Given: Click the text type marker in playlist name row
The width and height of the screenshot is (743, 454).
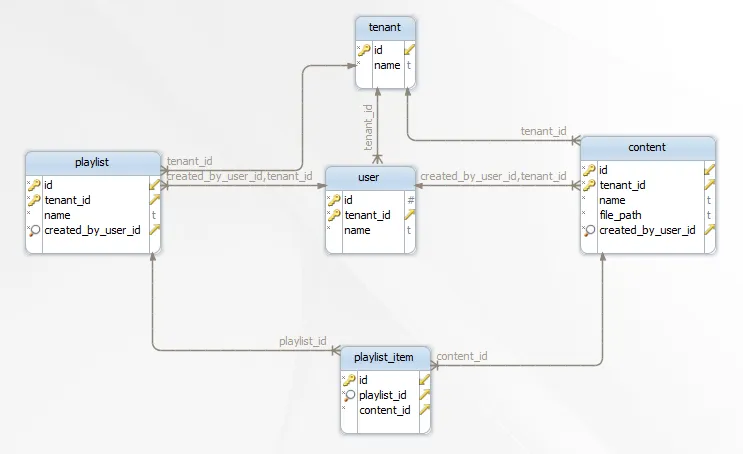Looking at the screenshot, I should click(154, 215).
